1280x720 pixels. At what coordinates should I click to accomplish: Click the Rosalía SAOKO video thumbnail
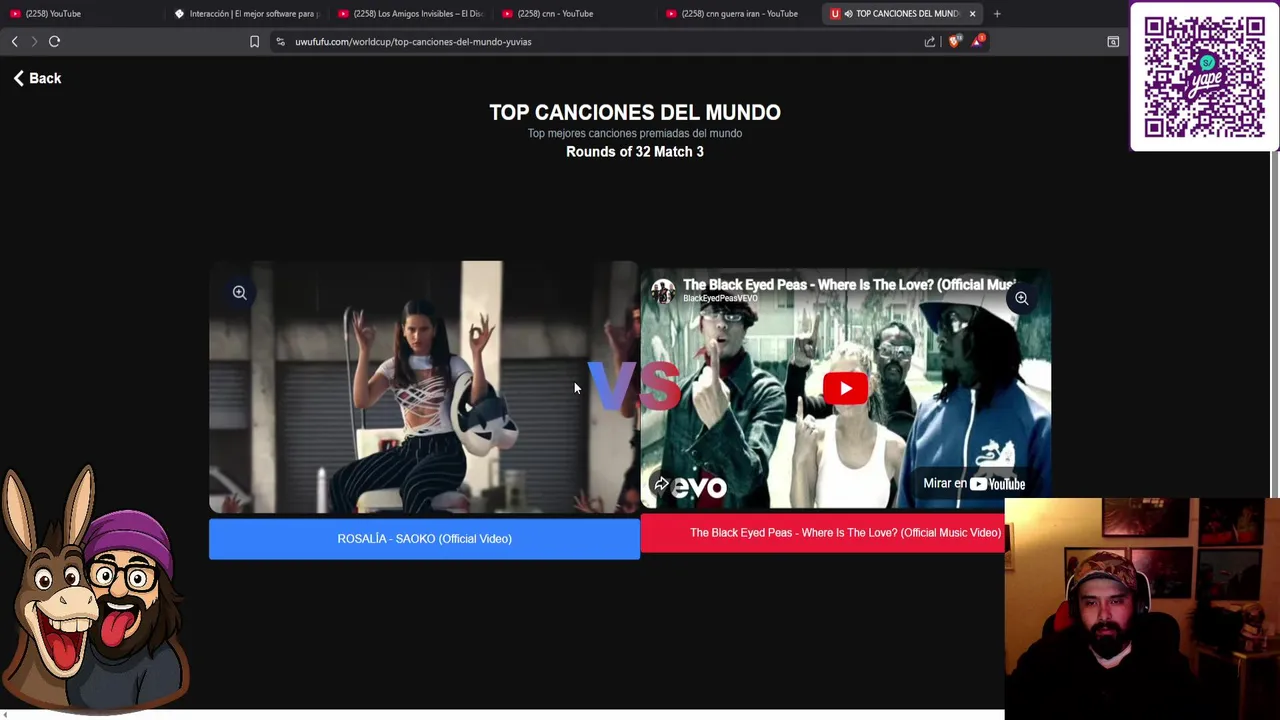[x=424, y=387]
